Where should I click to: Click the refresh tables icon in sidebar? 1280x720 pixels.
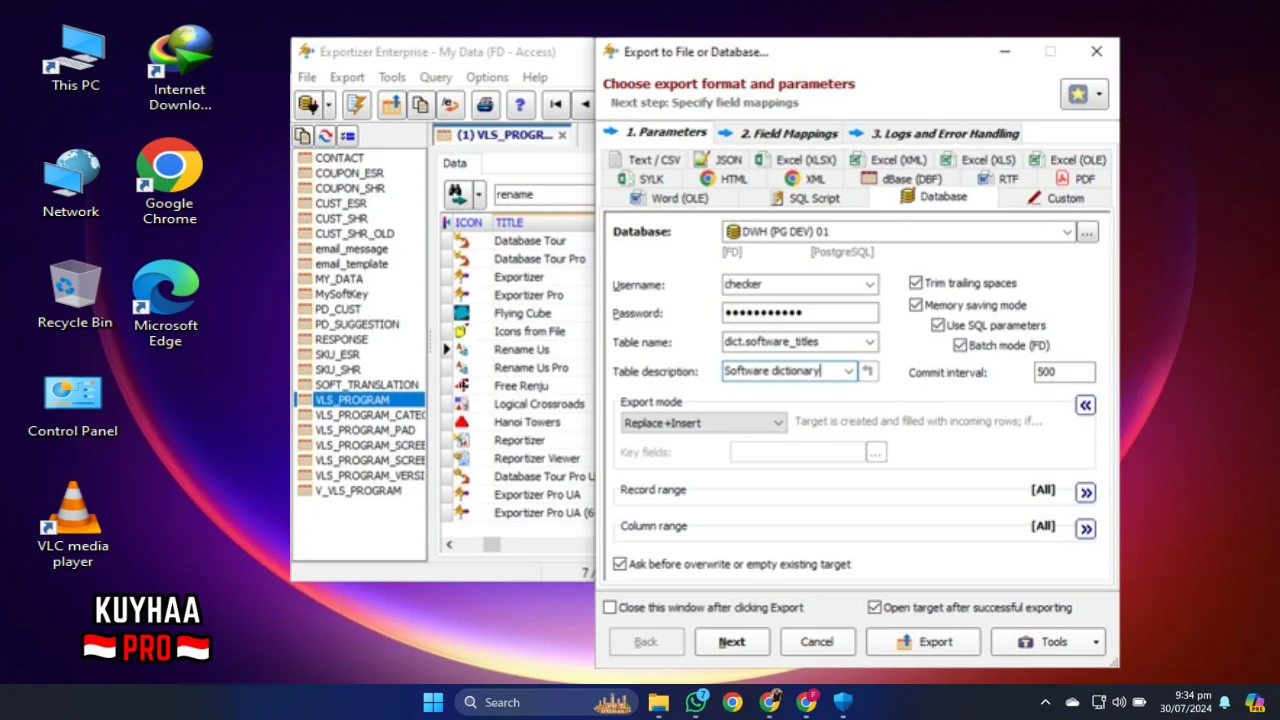(x=325, y=136)
